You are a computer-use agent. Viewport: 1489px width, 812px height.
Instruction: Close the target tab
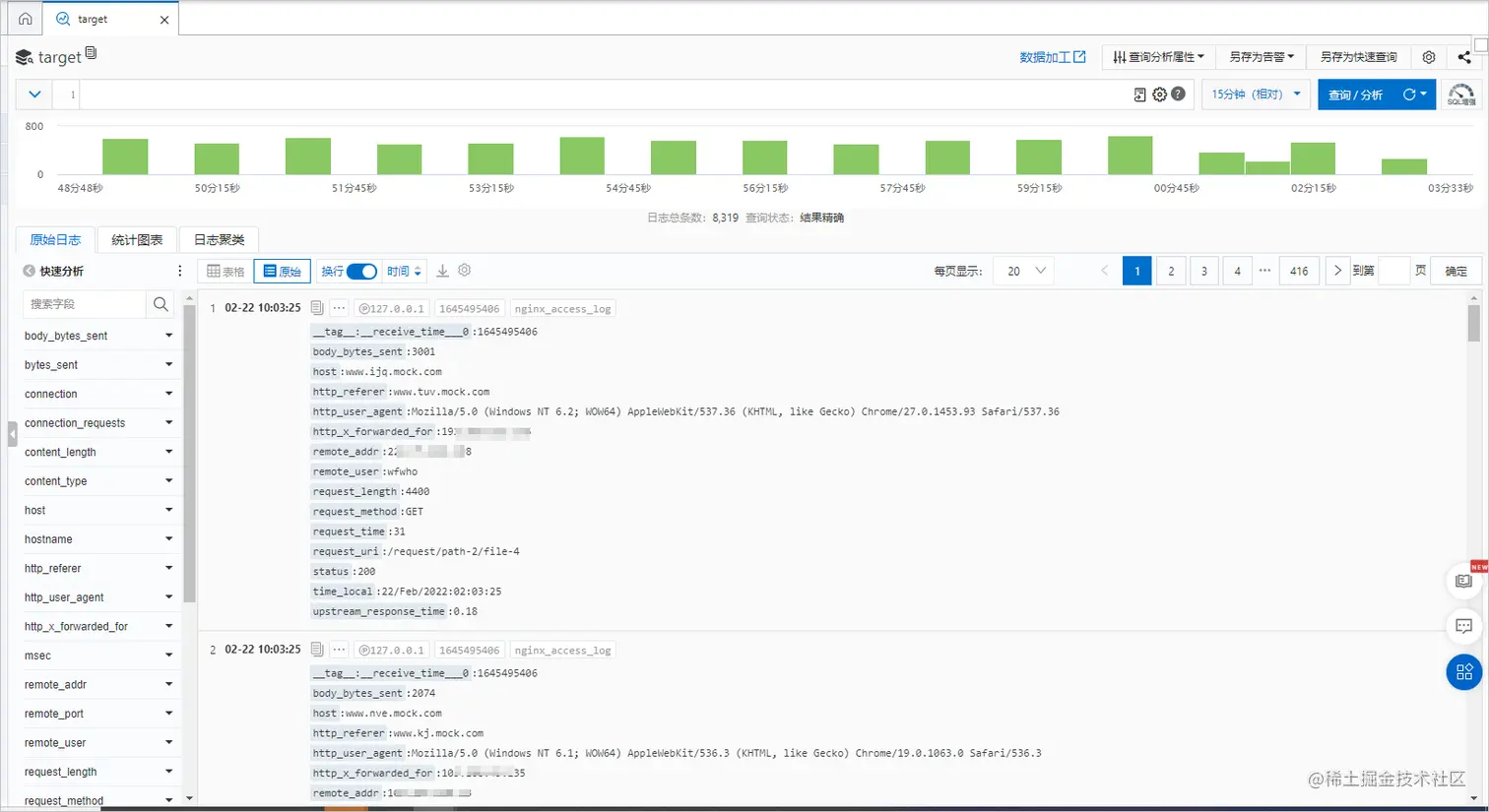click(164, 20)
